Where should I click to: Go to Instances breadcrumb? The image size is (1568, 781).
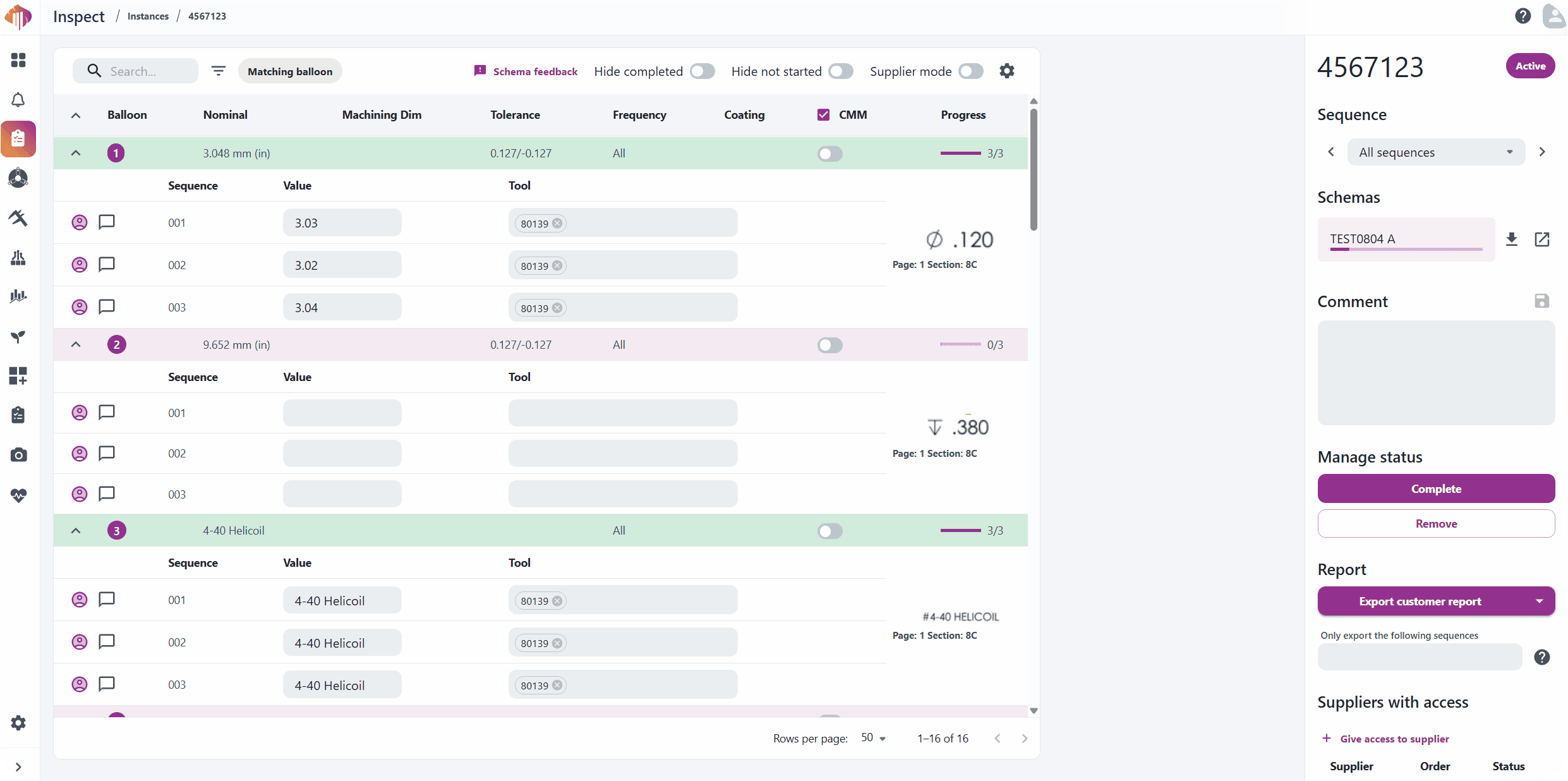[148, 16]
